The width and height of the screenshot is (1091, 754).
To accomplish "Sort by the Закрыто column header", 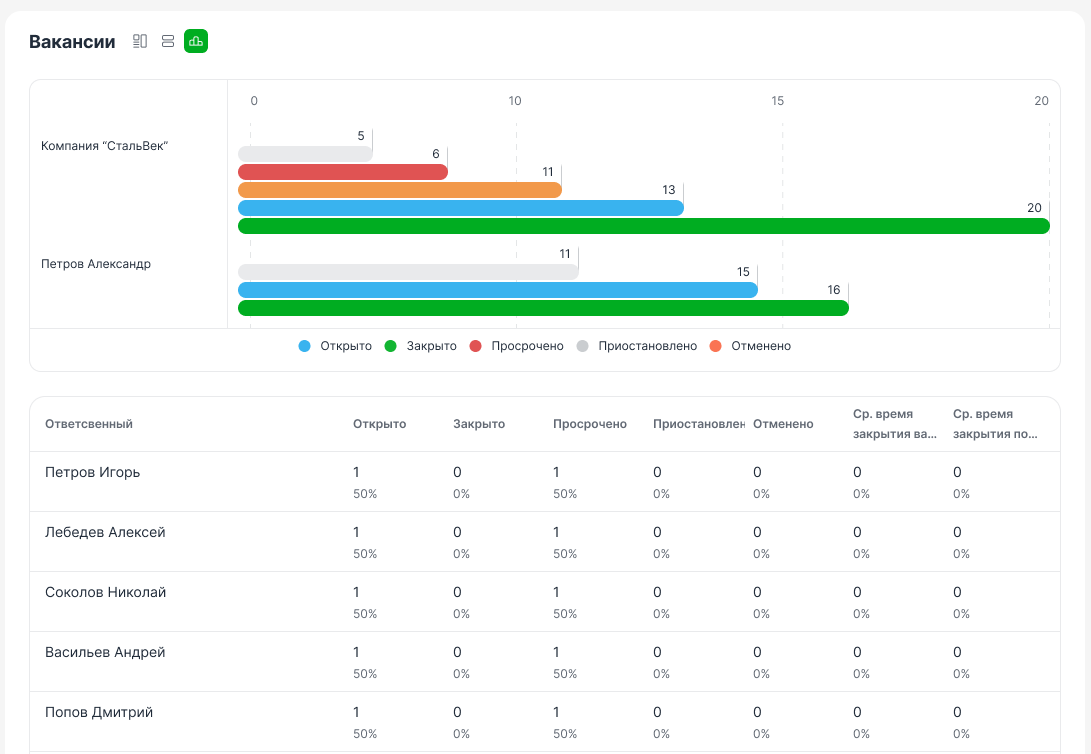I will point(479,424).
